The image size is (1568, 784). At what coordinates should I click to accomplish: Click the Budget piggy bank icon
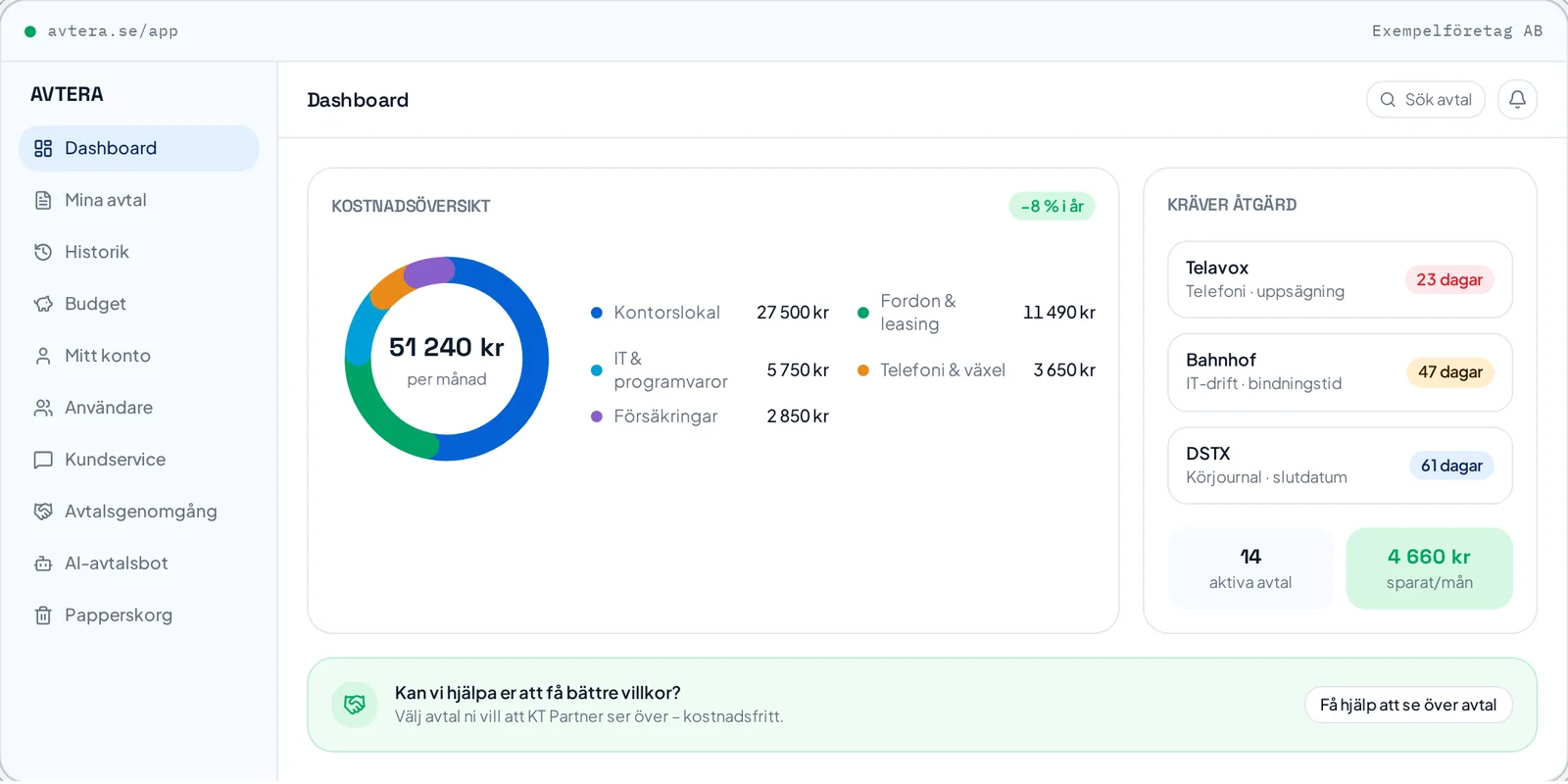point(43,304)
